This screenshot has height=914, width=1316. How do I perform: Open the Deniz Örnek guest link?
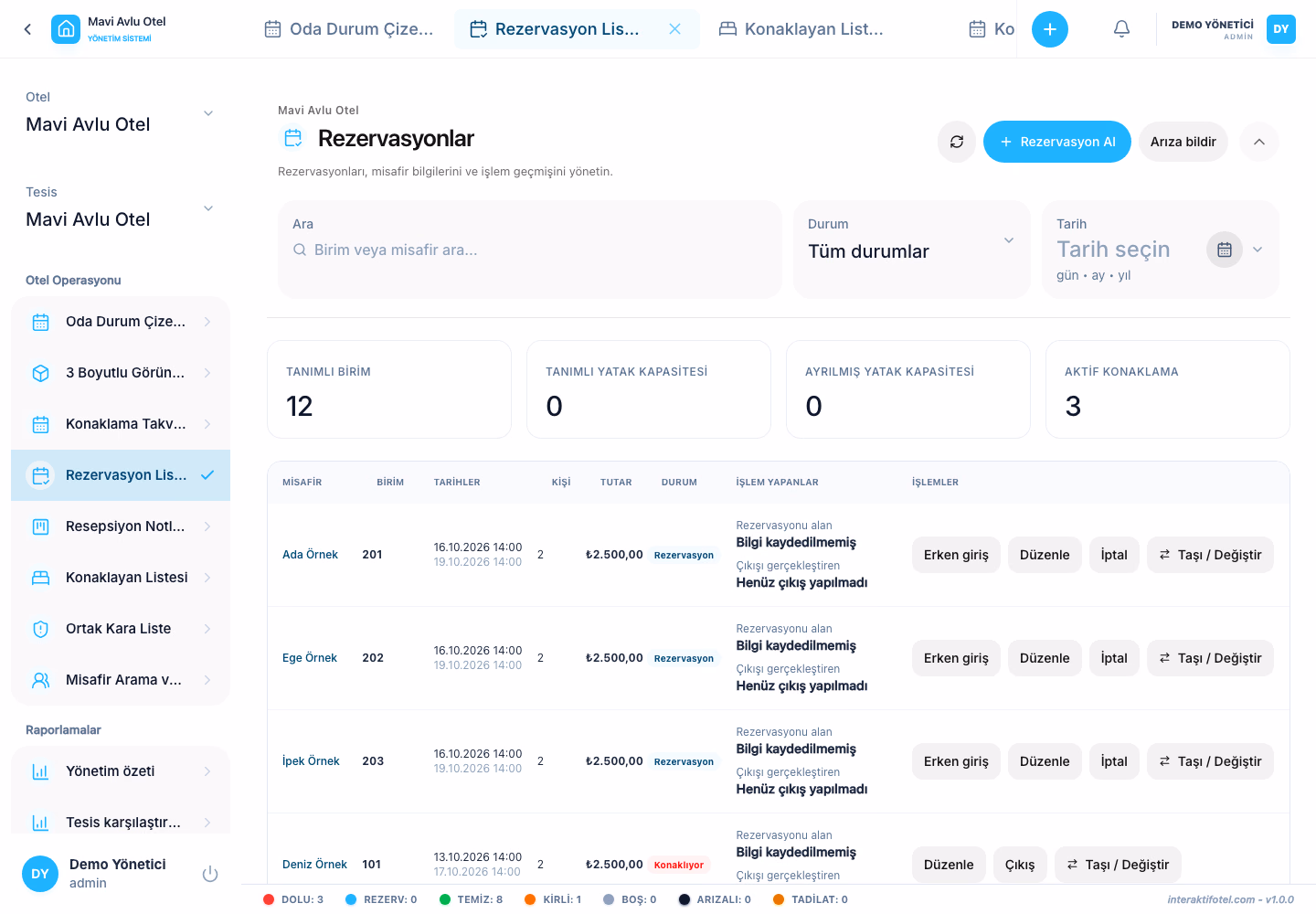314,865
